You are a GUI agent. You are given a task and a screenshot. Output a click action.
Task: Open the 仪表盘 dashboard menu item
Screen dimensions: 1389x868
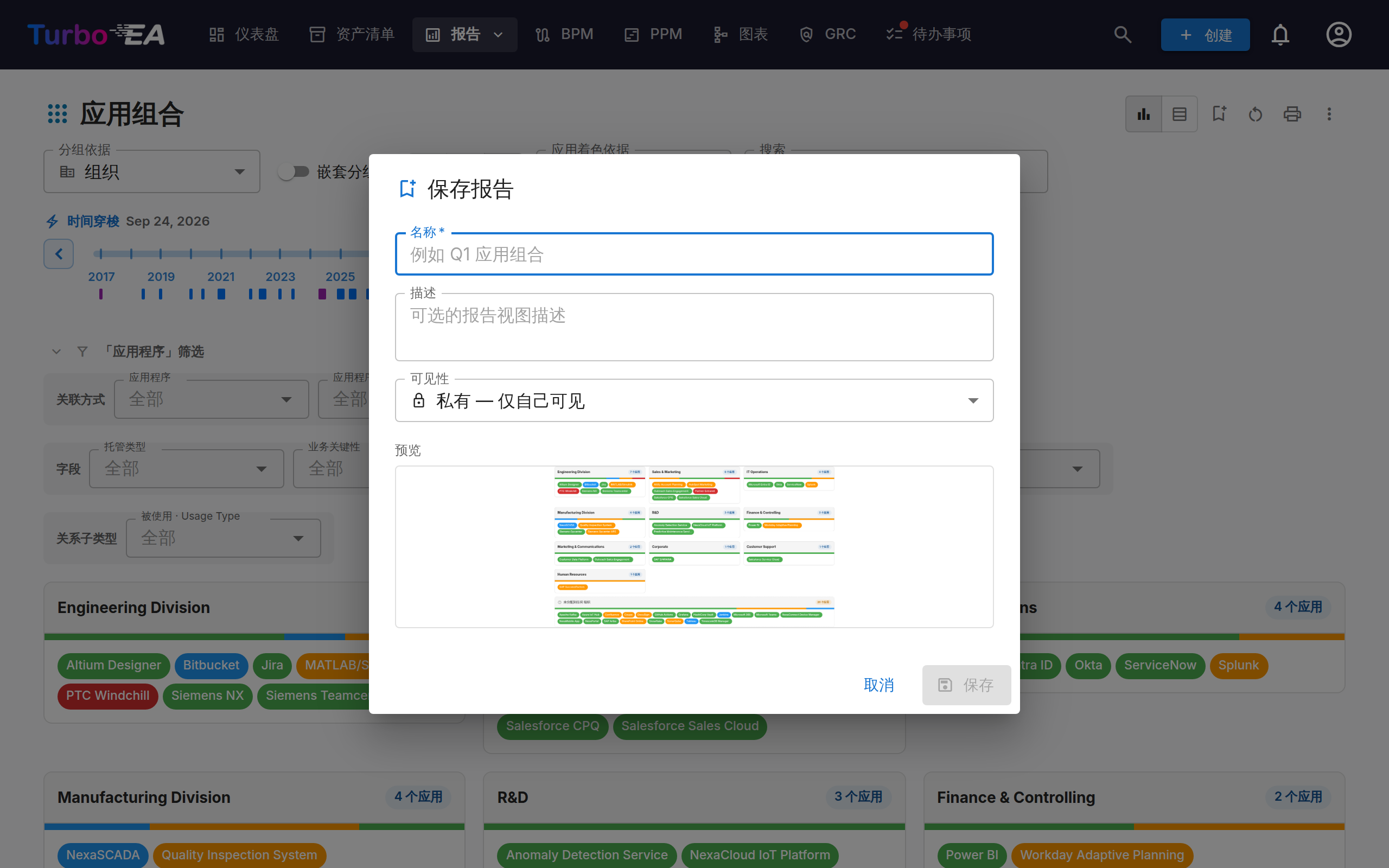(244, 34)
